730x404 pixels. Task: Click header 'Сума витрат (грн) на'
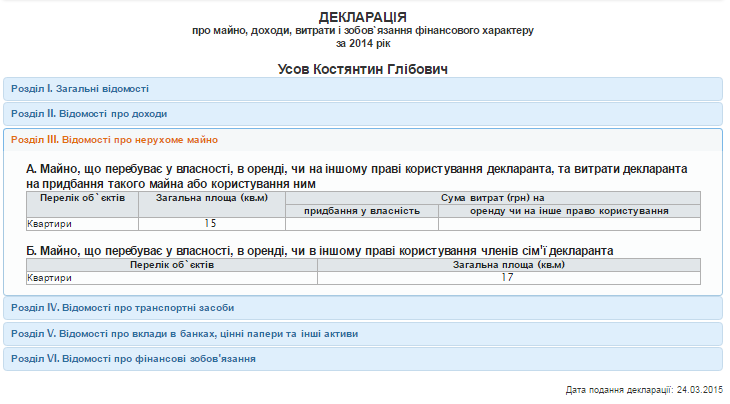[x=493, y=198]
